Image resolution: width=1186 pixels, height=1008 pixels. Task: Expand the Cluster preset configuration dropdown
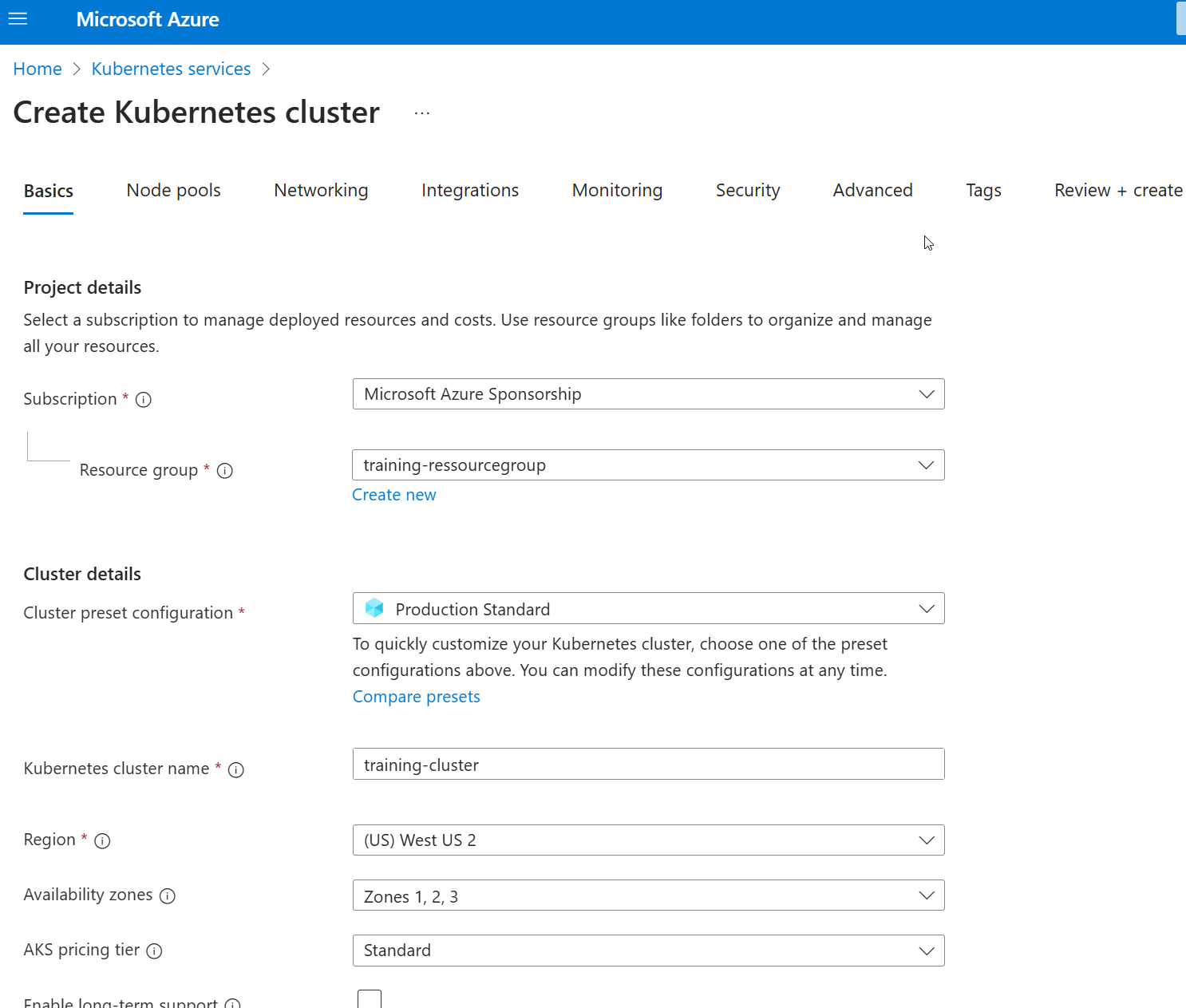pos(648,609)
